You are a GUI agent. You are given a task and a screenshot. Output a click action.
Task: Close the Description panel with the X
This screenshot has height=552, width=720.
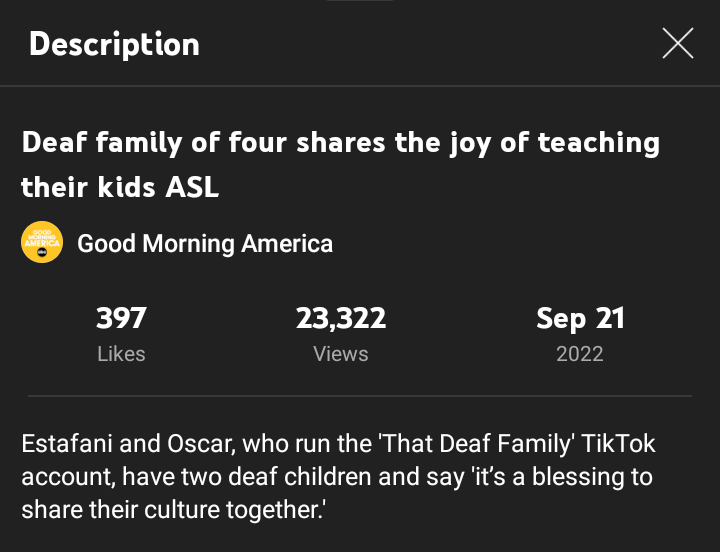[x=677, y=43]
